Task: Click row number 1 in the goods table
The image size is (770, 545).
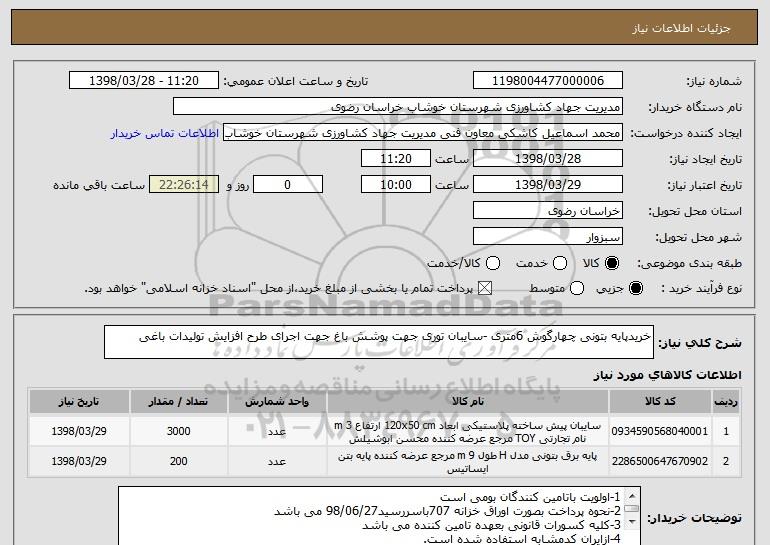Action: (x=726, y=431)
